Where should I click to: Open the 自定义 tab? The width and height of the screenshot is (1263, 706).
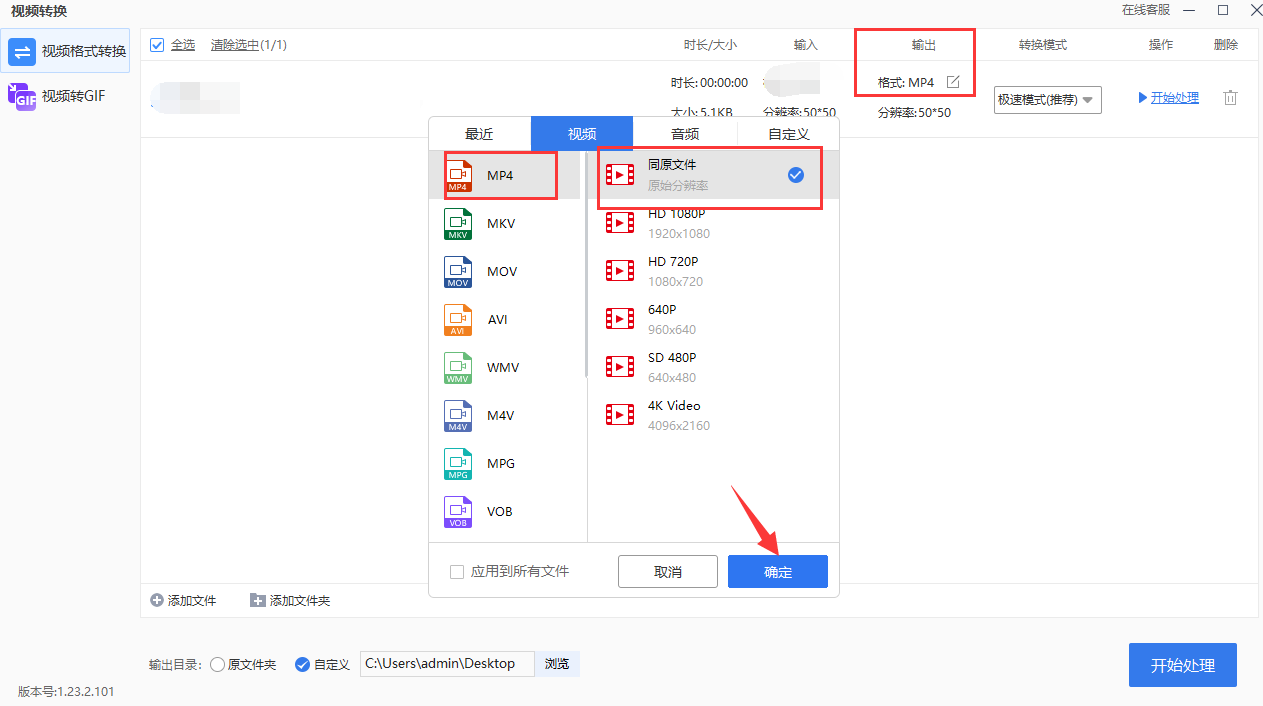[x=786, y=132]
